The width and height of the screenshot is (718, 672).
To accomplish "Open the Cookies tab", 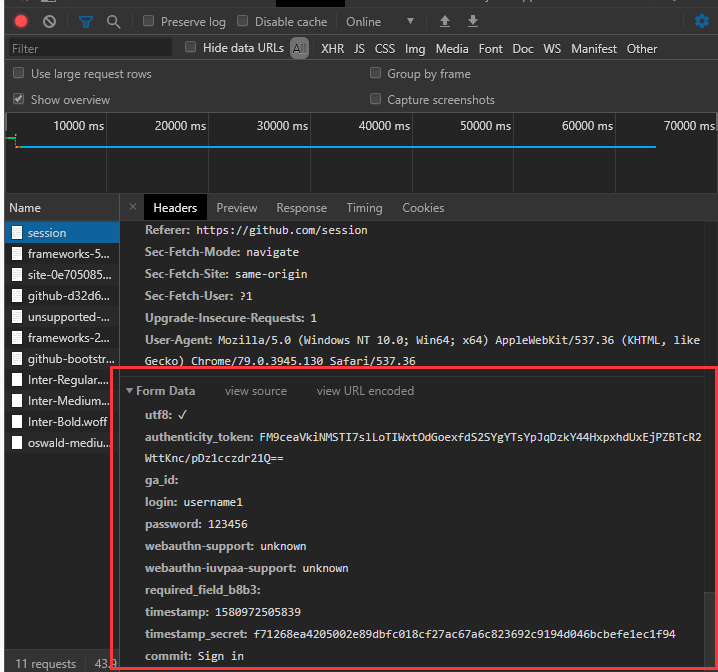I will point(423,208).
